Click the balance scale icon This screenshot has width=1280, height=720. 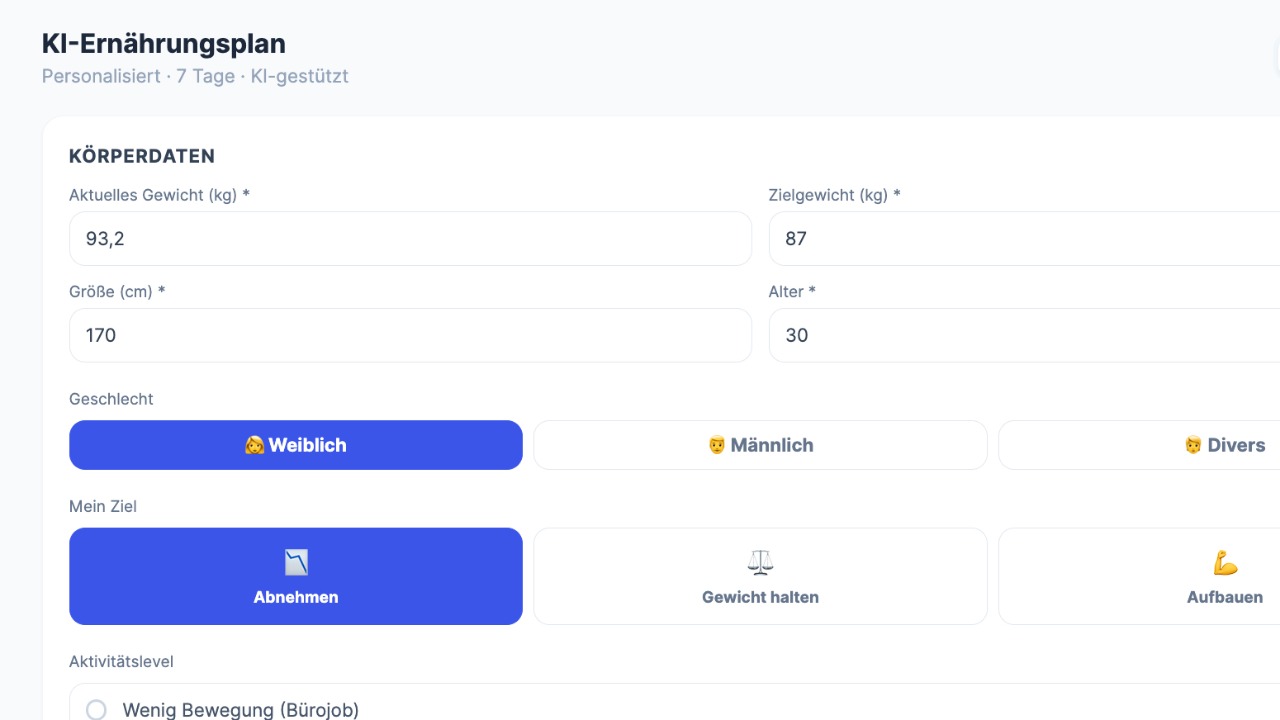pyautogui.click(x=760, y=563)
